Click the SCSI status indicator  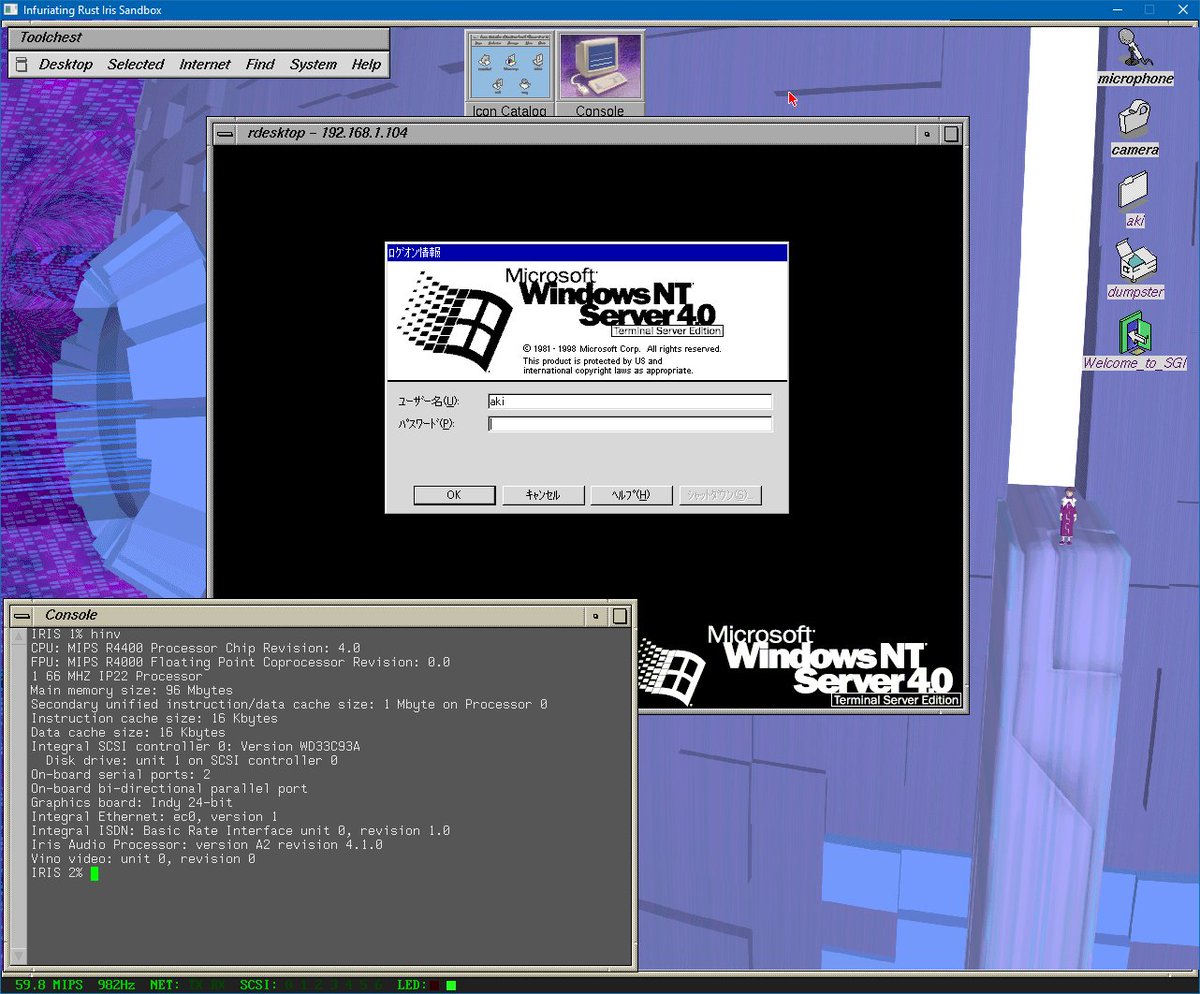312,985
